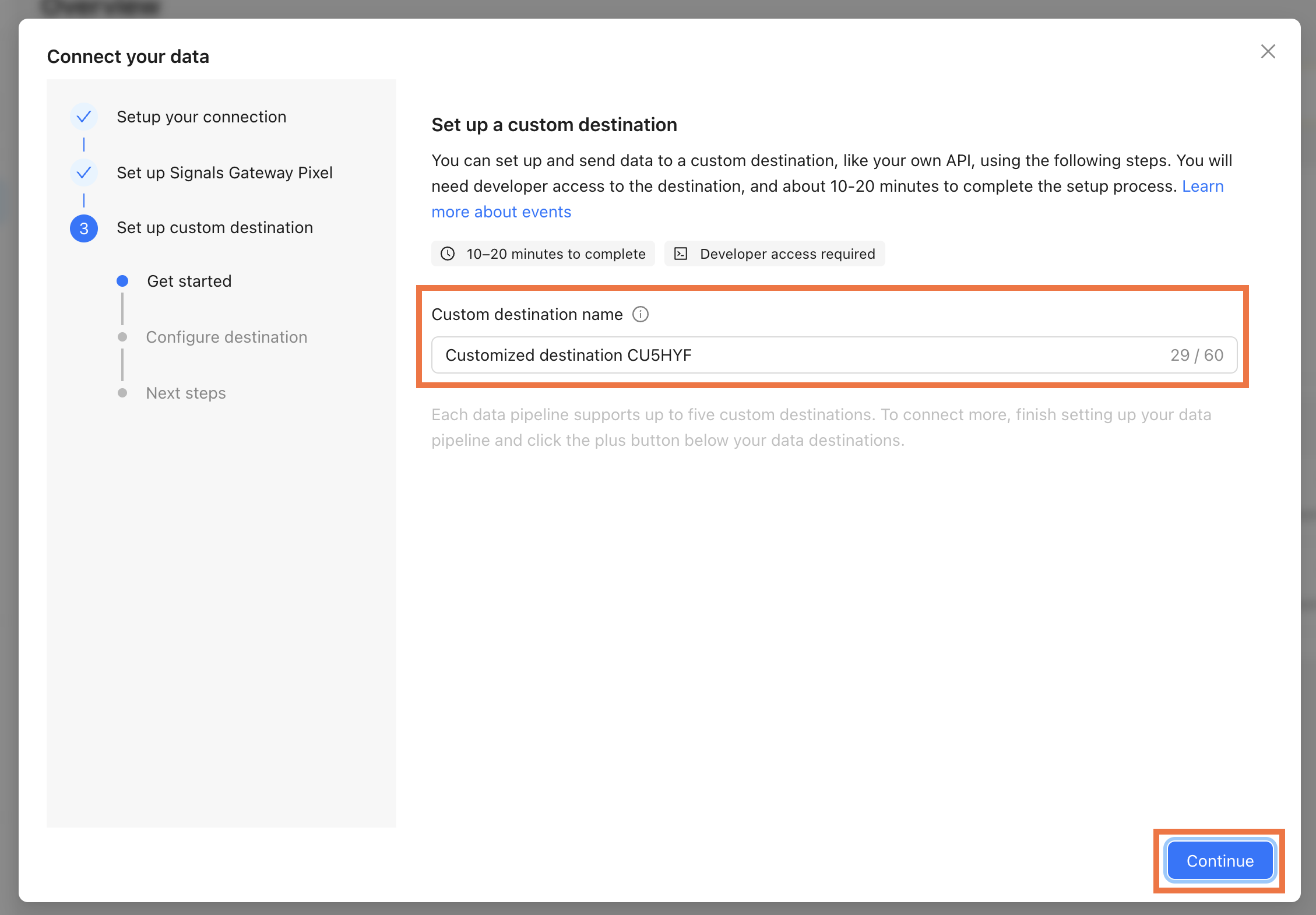Click the info icon beside Custom destination name
Image resolution: width=1316 pixels, height=915 pixels.
(x=641, y=314)
